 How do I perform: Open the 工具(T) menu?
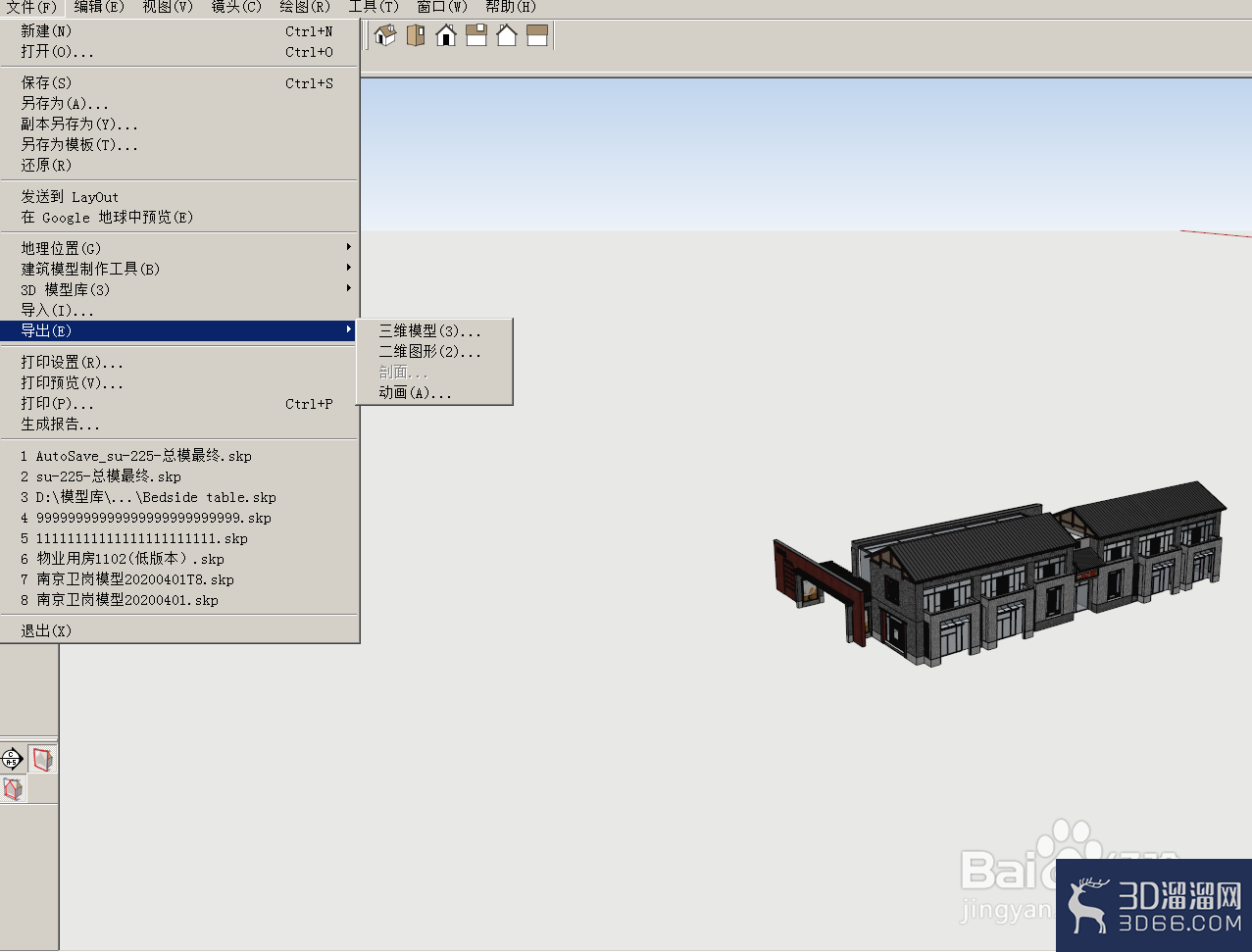[374, 7]
